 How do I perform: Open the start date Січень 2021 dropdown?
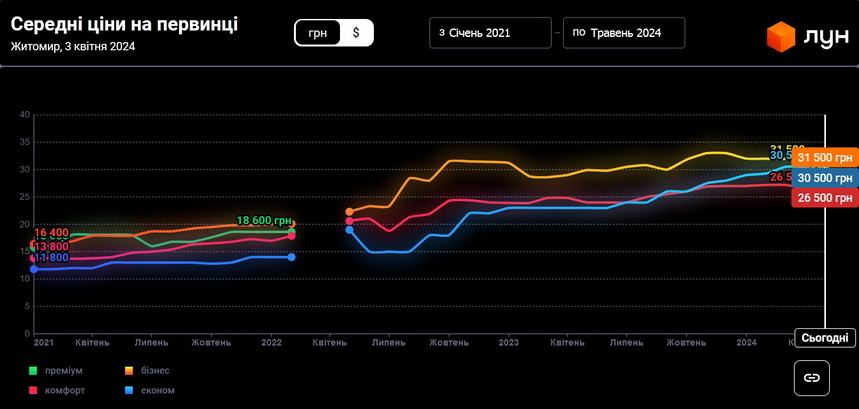pyautogui.click(x=490, y=33)
